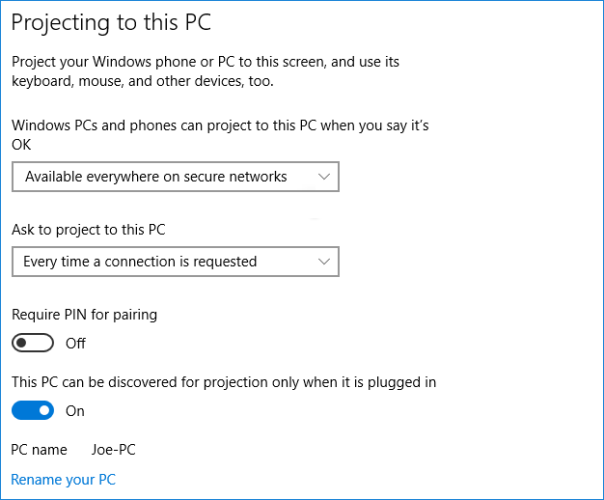604x500 pixels.
Task: Click the white knob of the plugged-in toggle
Action: pyautogui.click(x=43, y=410)
